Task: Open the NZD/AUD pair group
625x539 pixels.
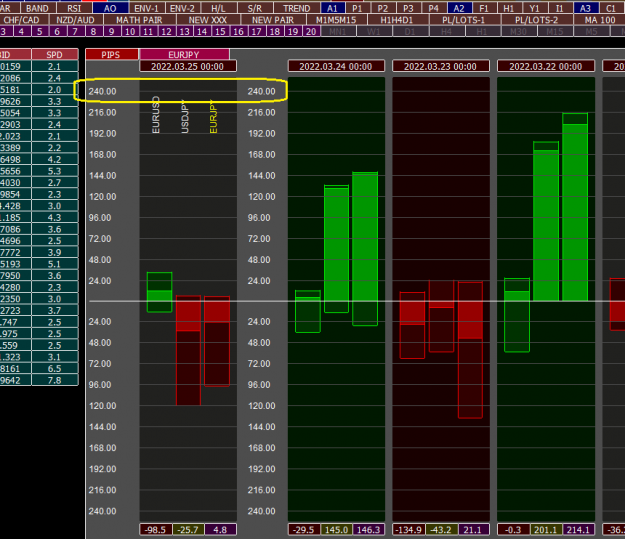Action: [75, 20]
